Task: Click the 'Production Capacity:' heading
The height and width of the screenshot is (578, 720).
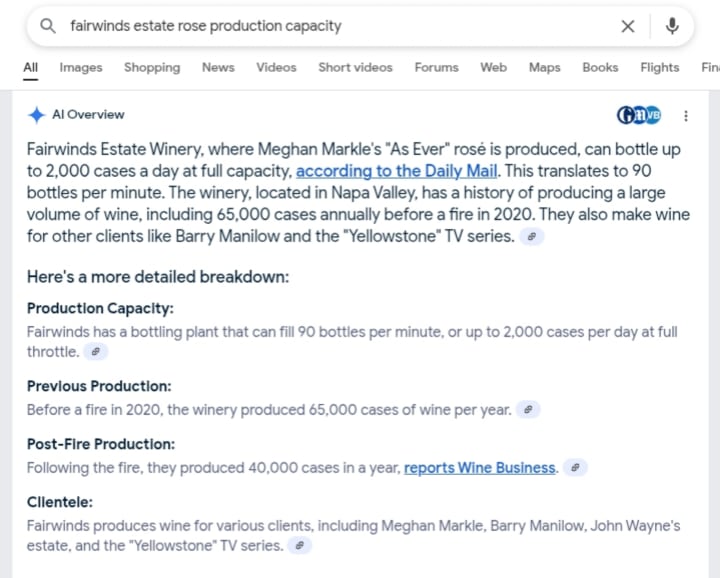Action: (x=101, y=309)
